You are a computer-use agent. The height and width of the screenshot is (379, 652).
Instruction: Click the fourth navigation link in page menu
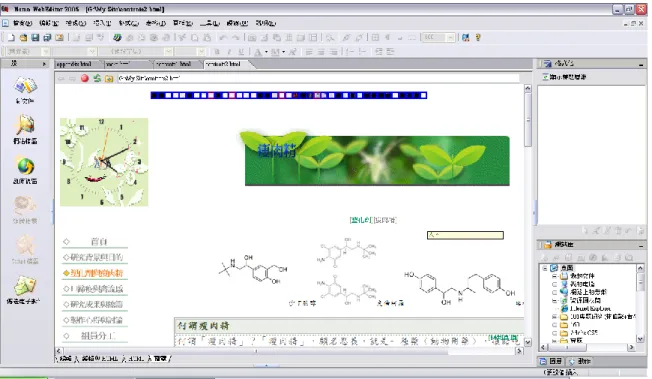tap(95, 289)
